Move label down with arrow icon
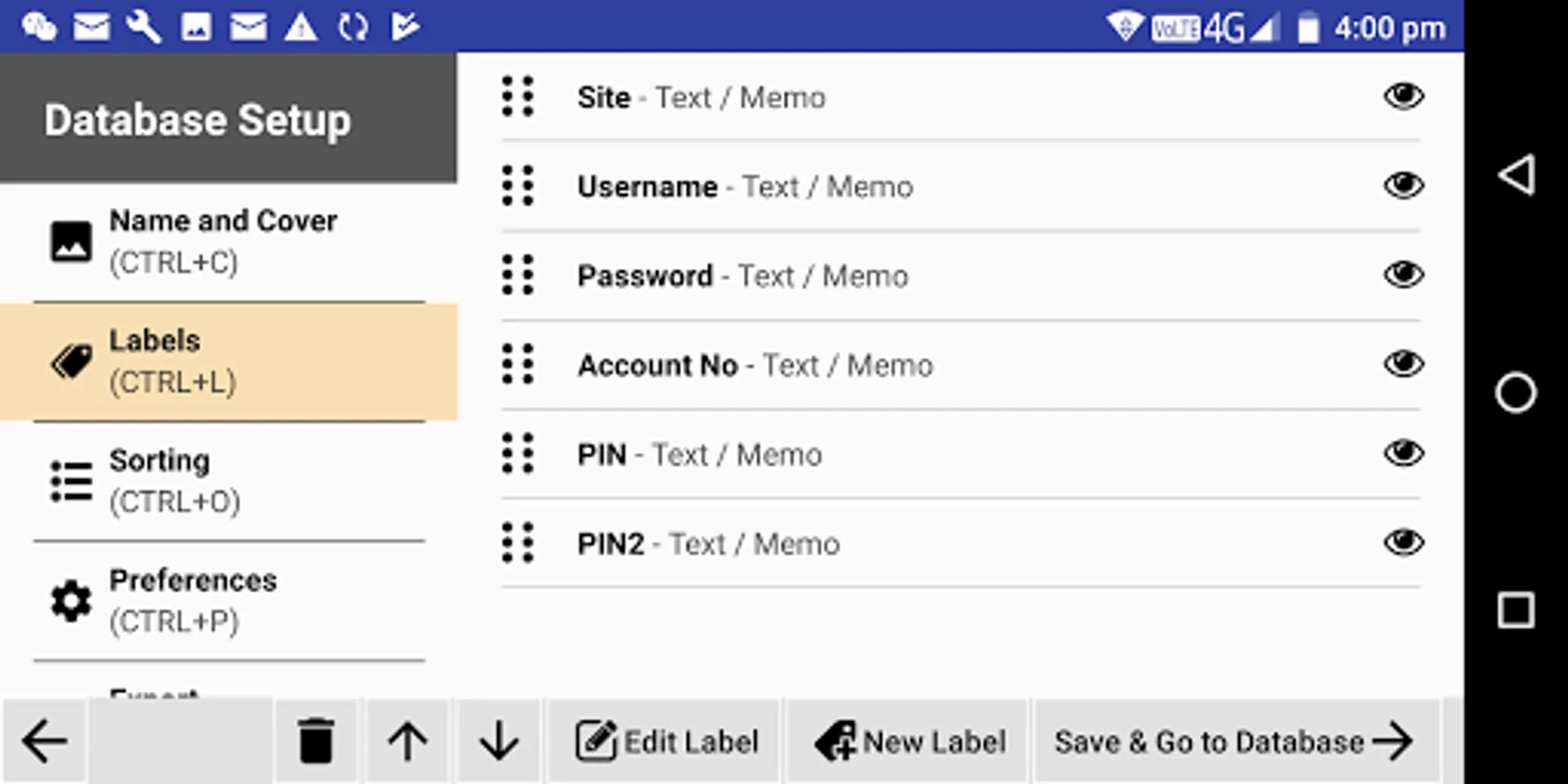This screenshot has height=784, width=1568. point(499,741)
